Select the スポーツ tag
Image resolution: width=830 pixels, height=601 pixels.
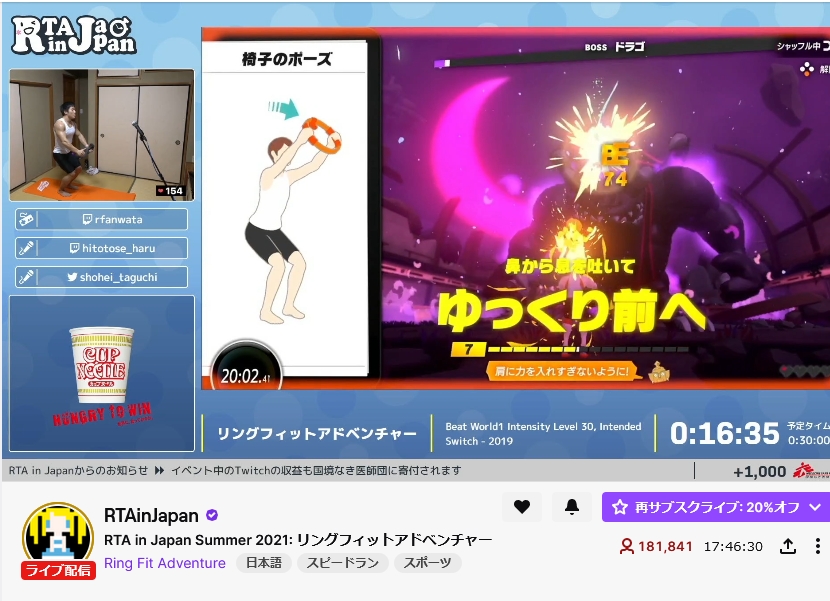tap(428, 563)
